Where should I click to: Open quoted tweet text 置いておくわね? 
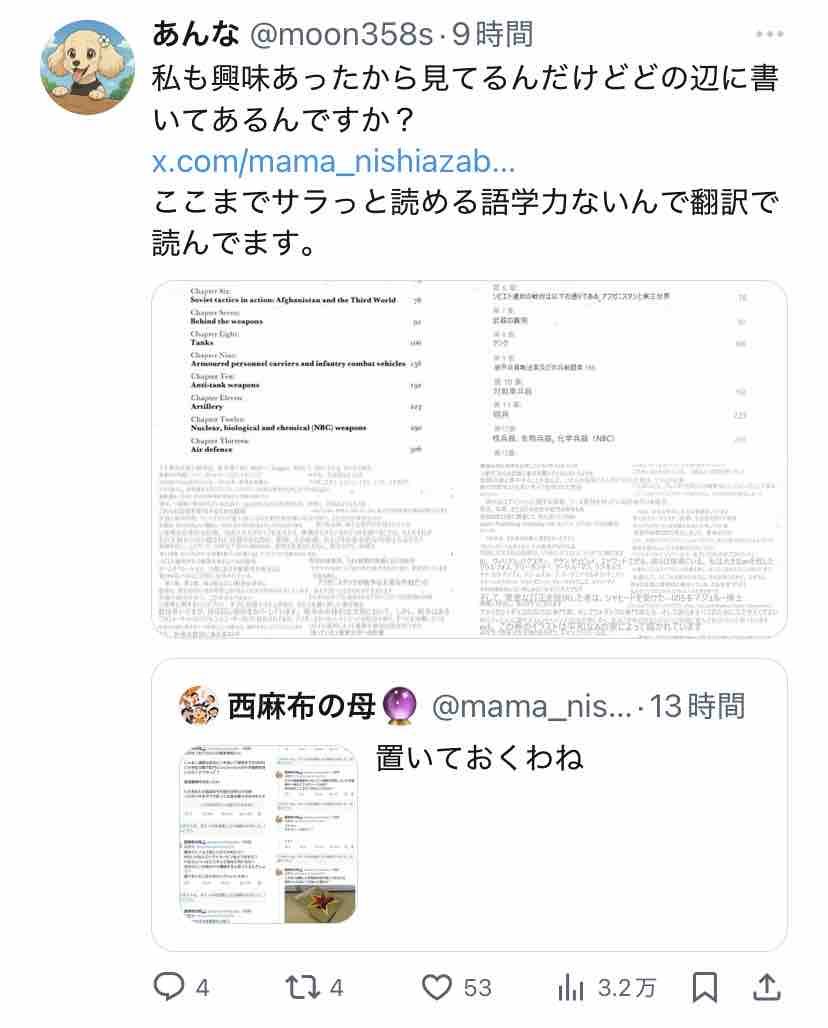[479, 757]
